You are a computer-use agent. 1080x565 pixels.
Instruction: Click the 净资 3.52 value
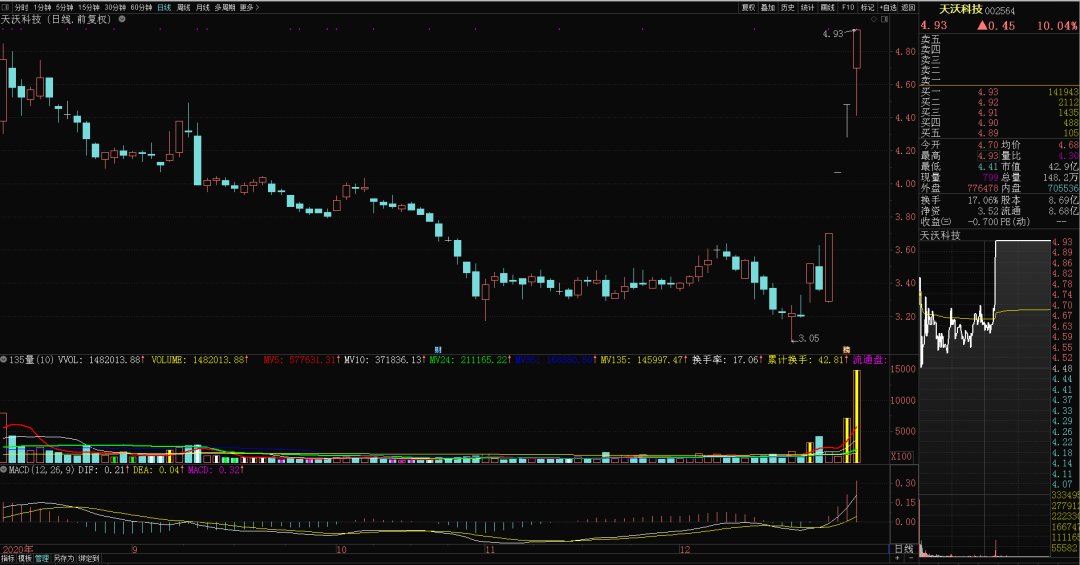tap(988, 211)
